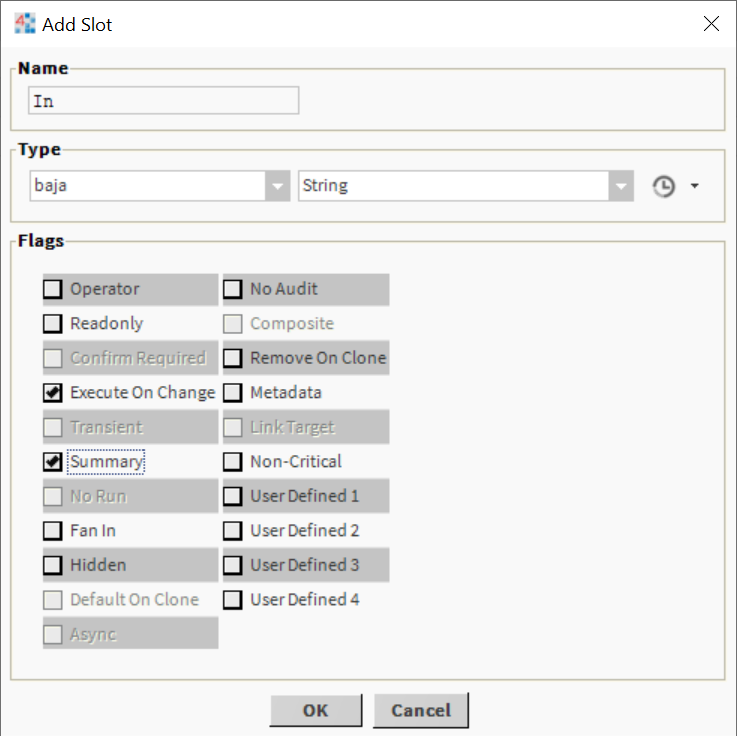Viewport: 737px width, 736px height.
Task: Close the Add Slot dialog
Action: [711, 24]
